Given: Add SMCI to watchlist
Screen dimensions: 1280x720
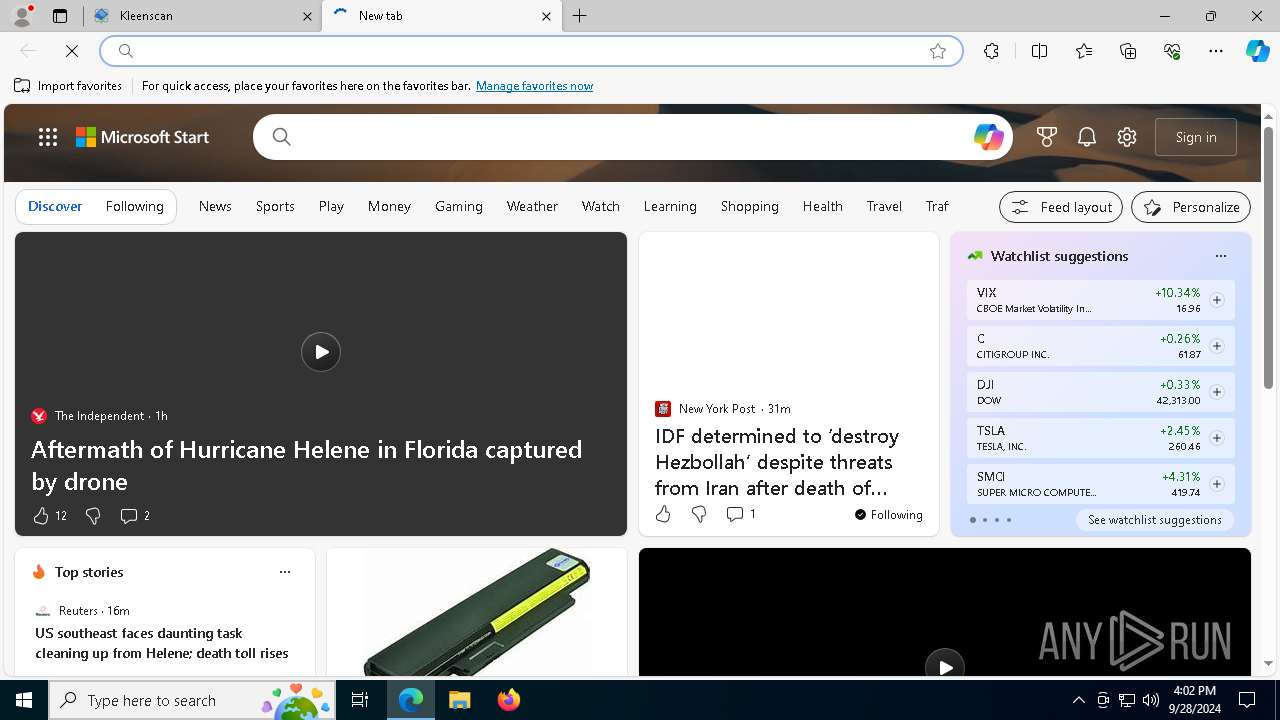Looking at the screenshot, I should [1217, 484].
